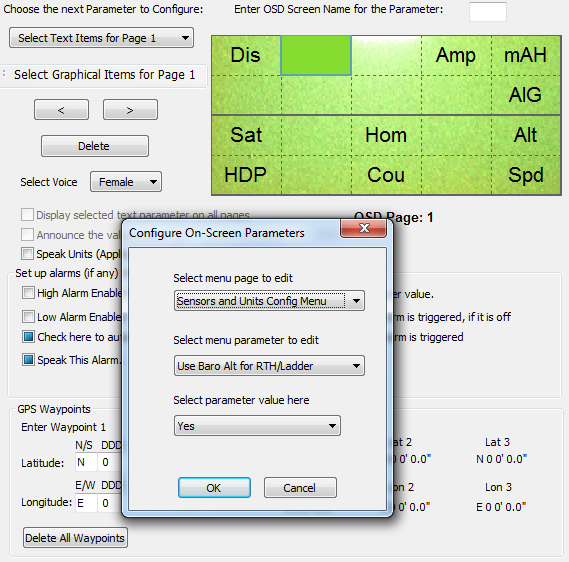
Task: Open the Select Voice Female dropdown
Action: pyautogui.click(x=126, y=182)
